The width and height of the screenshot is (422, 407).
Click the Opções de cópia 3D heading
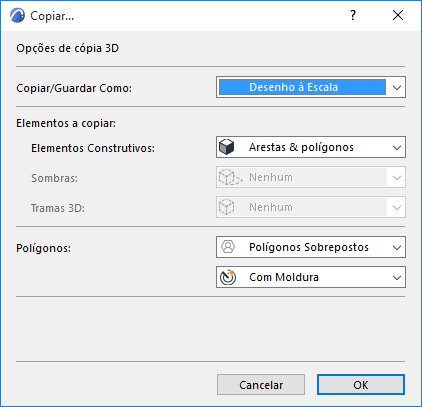point(68,48)
